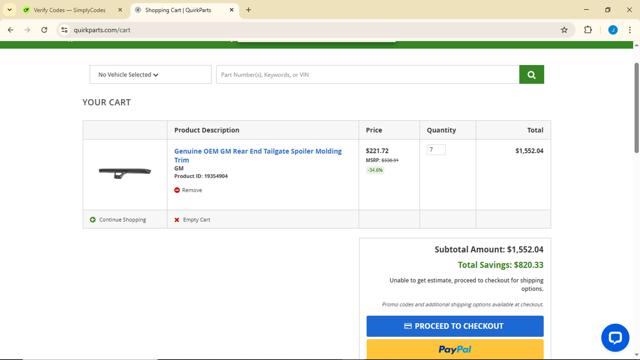Click the spoiler product thumbnail image
The image size is (640, 360).
pyautogui.click(x=125, y=173)
